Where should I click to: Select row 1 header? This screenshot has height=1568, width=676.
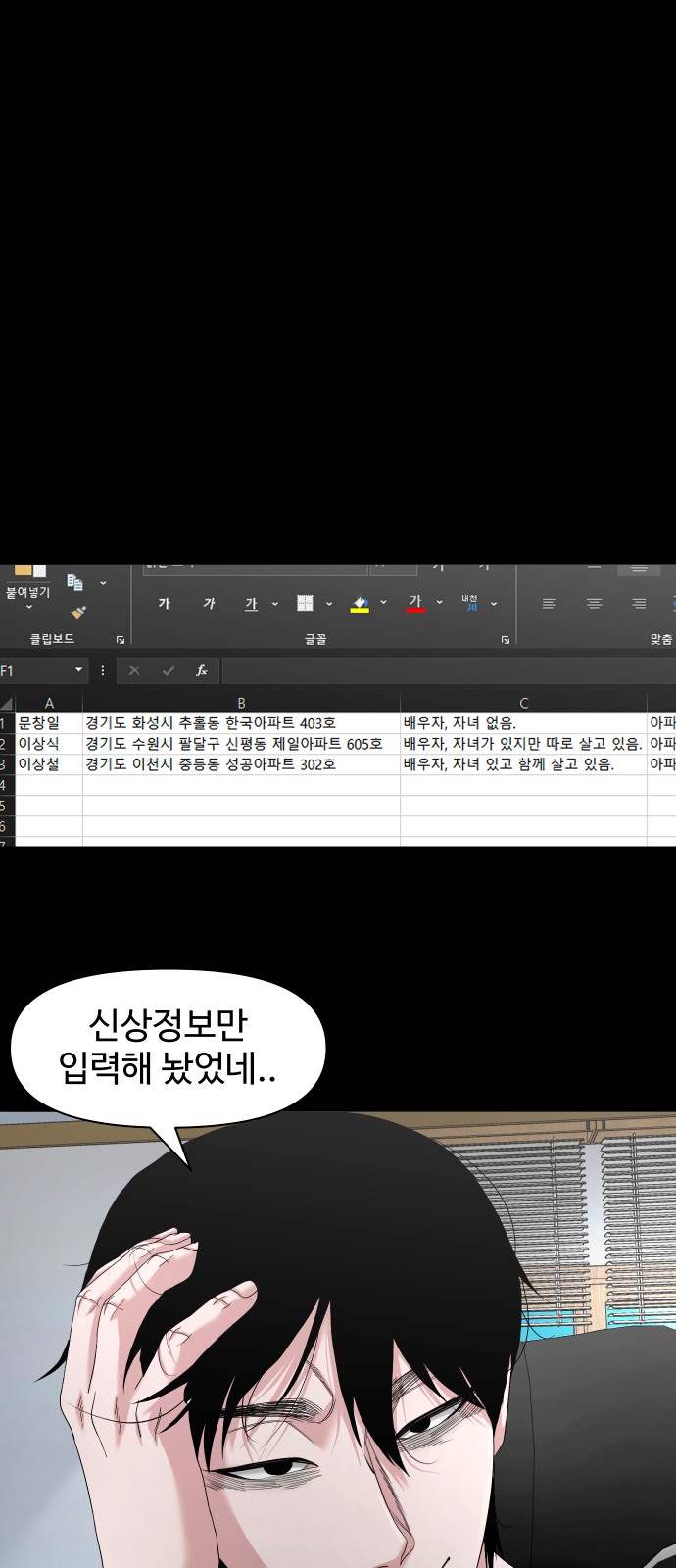pos(7,723)
